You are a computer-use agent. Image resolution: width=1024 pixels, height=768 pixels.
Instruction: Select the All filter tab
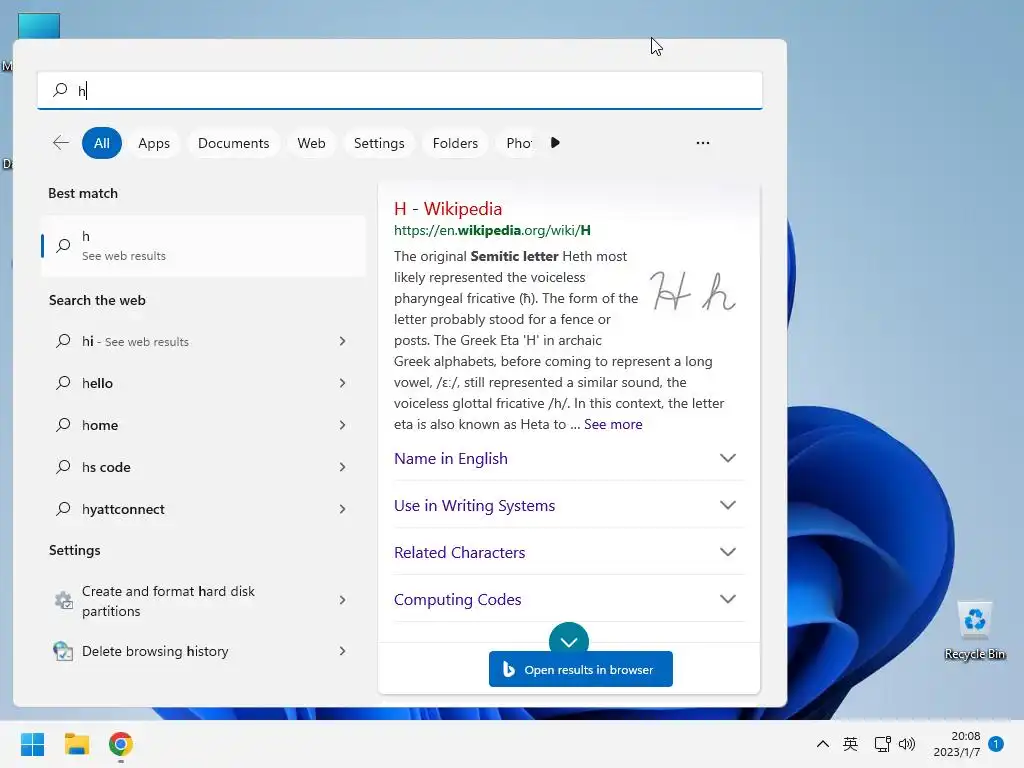pos(102,143)
